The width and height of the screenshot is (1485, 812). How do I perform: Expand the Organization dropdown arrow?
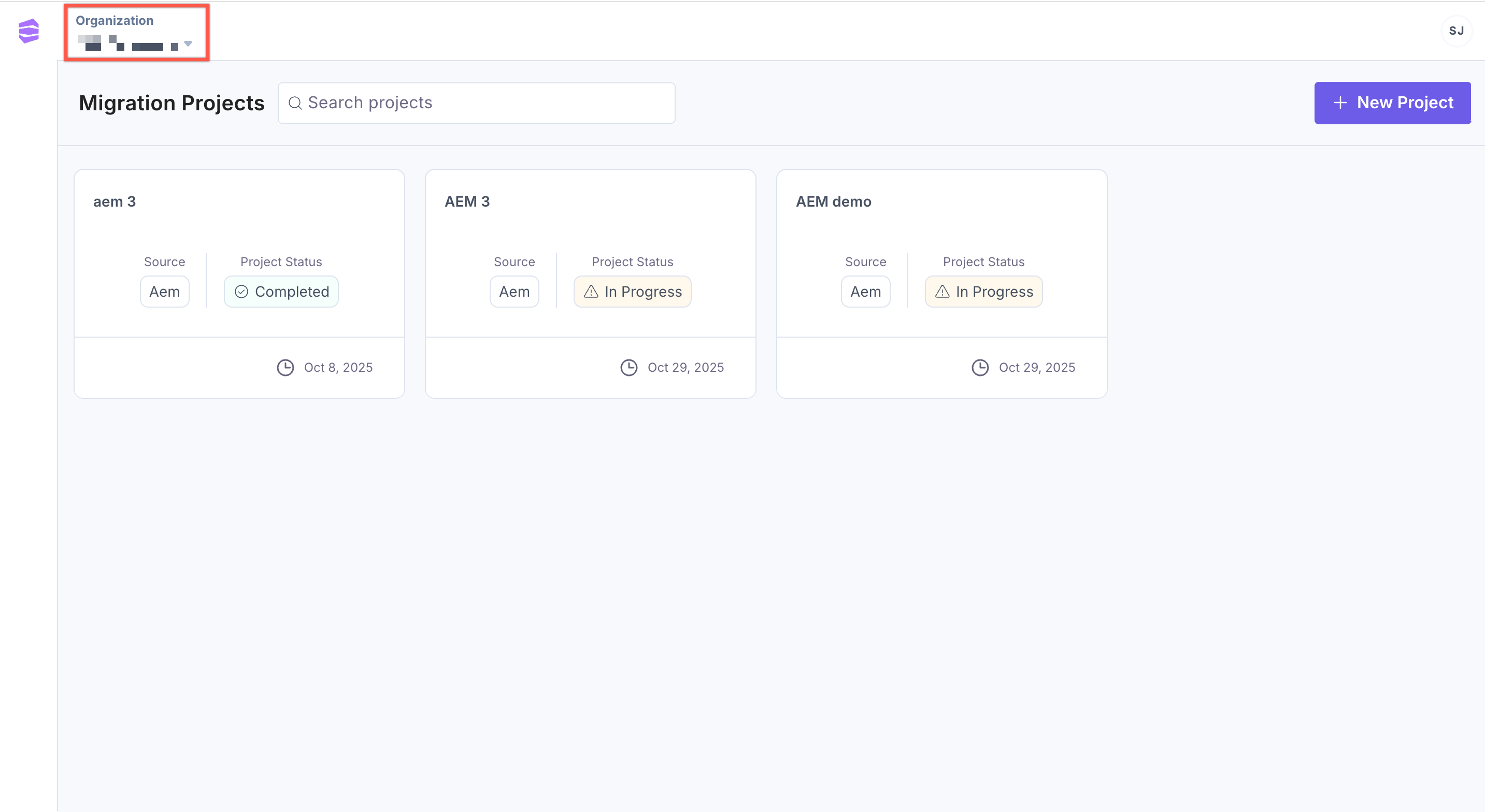[x=188, y=44]
